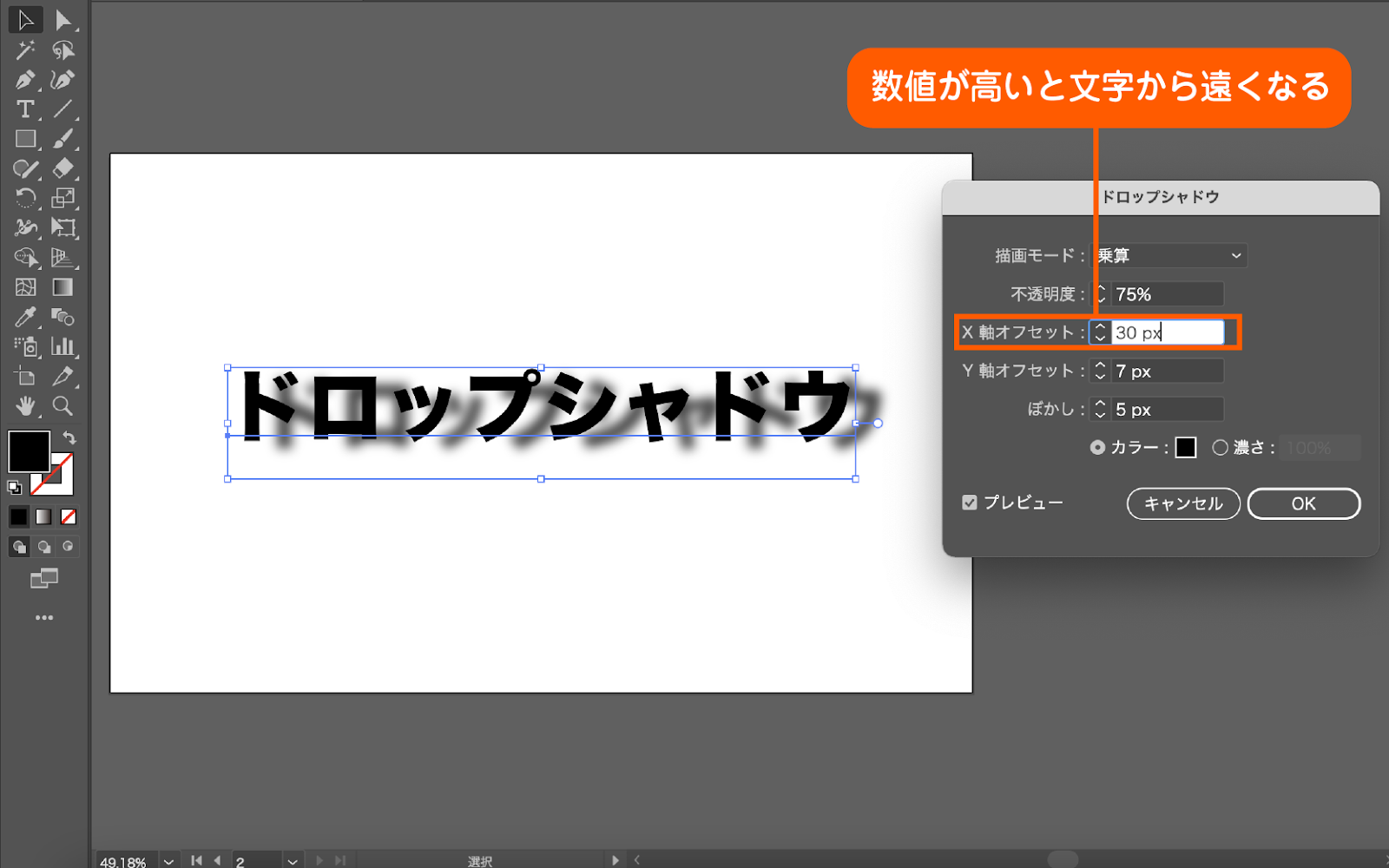Viewport: 1389px width, 868px height.
Task: Select the Pen tool
Action: pyautogui.click(x=25, y=80)
